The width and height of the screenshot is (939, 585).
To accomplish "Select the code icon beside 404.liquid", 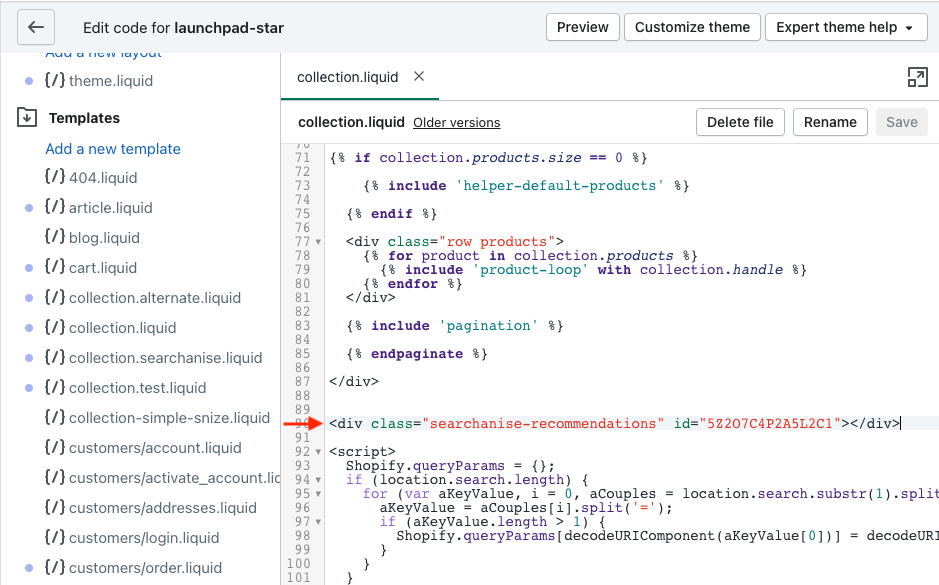I will (54, 177).
